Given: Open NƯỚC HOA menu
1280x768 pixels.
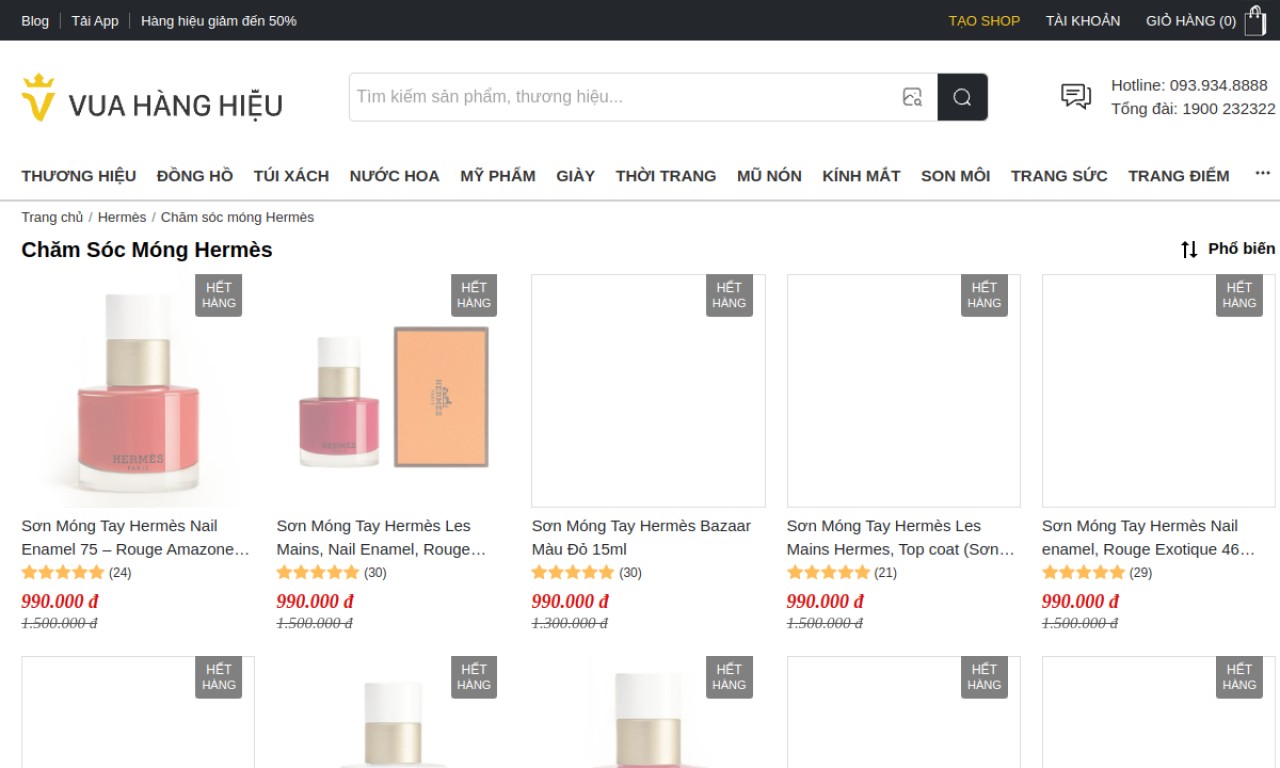Looking at the screenshot, I should click(394, 175).
